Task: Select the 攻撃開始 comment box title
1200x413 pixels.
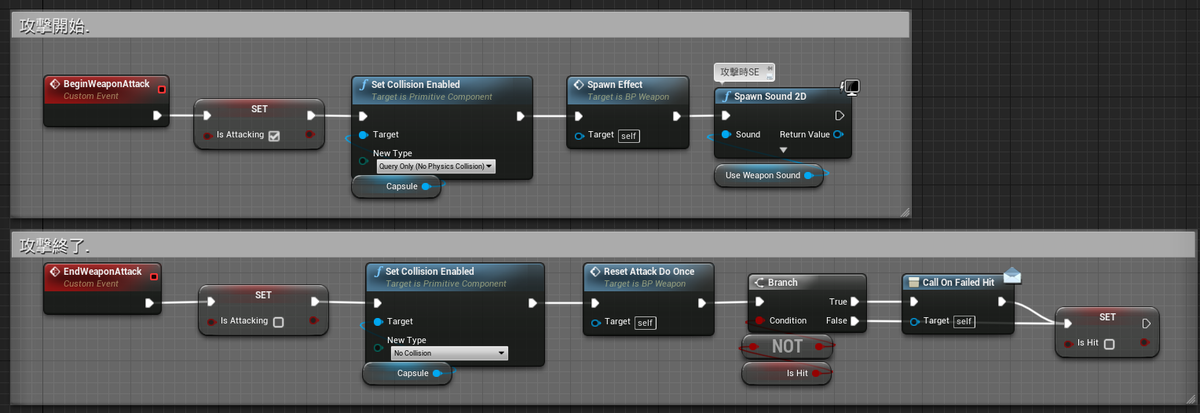Action: click(55, 27)
